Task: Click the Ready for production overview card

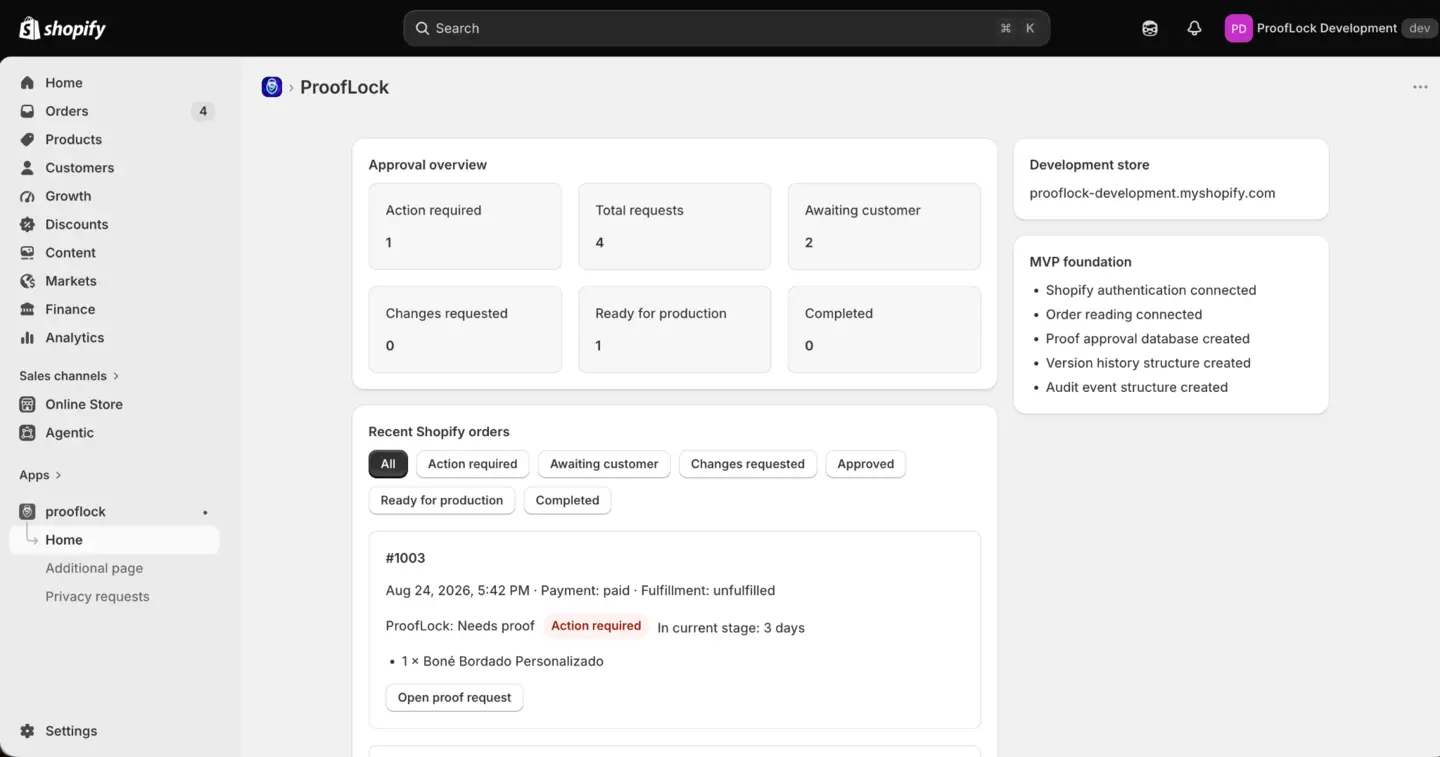Action: tap(675, 330)
